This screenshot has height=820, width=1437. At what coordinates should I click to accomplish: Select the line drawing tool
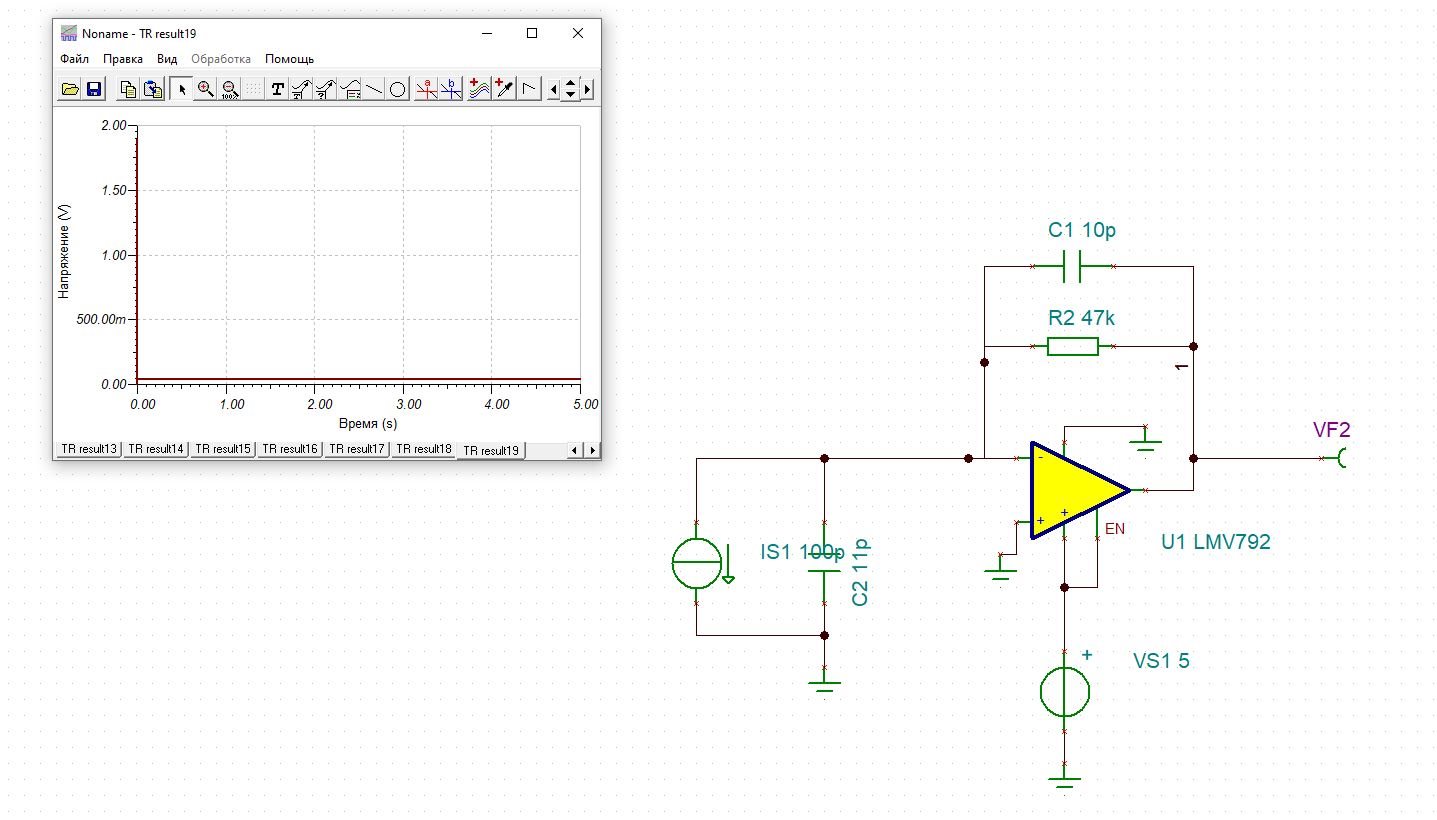point(373,89)
